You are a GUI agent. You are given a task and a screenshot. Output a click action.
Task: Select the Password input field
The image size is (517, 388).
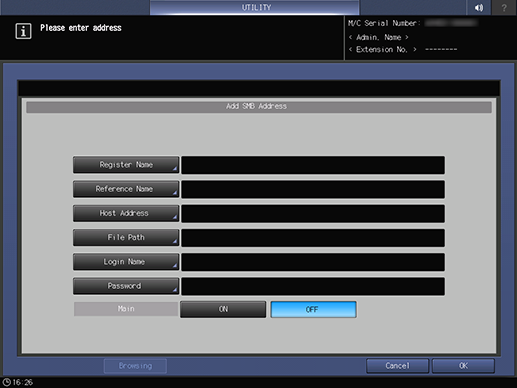(x=313, y=286)
